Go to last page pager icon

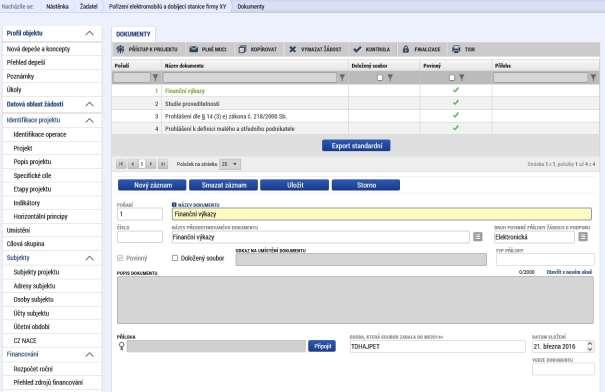163,164
